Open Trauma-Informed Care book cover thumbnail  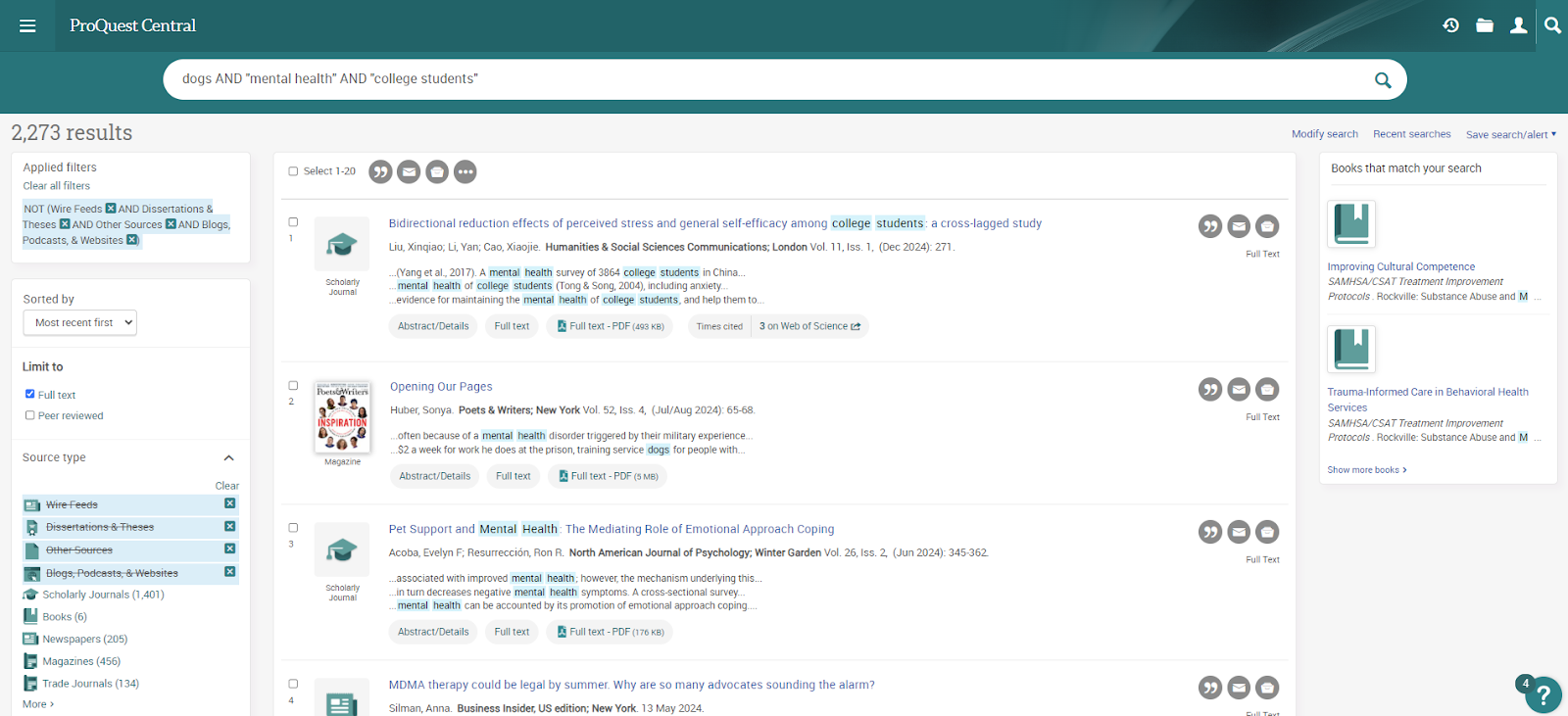click(1351, 349)
